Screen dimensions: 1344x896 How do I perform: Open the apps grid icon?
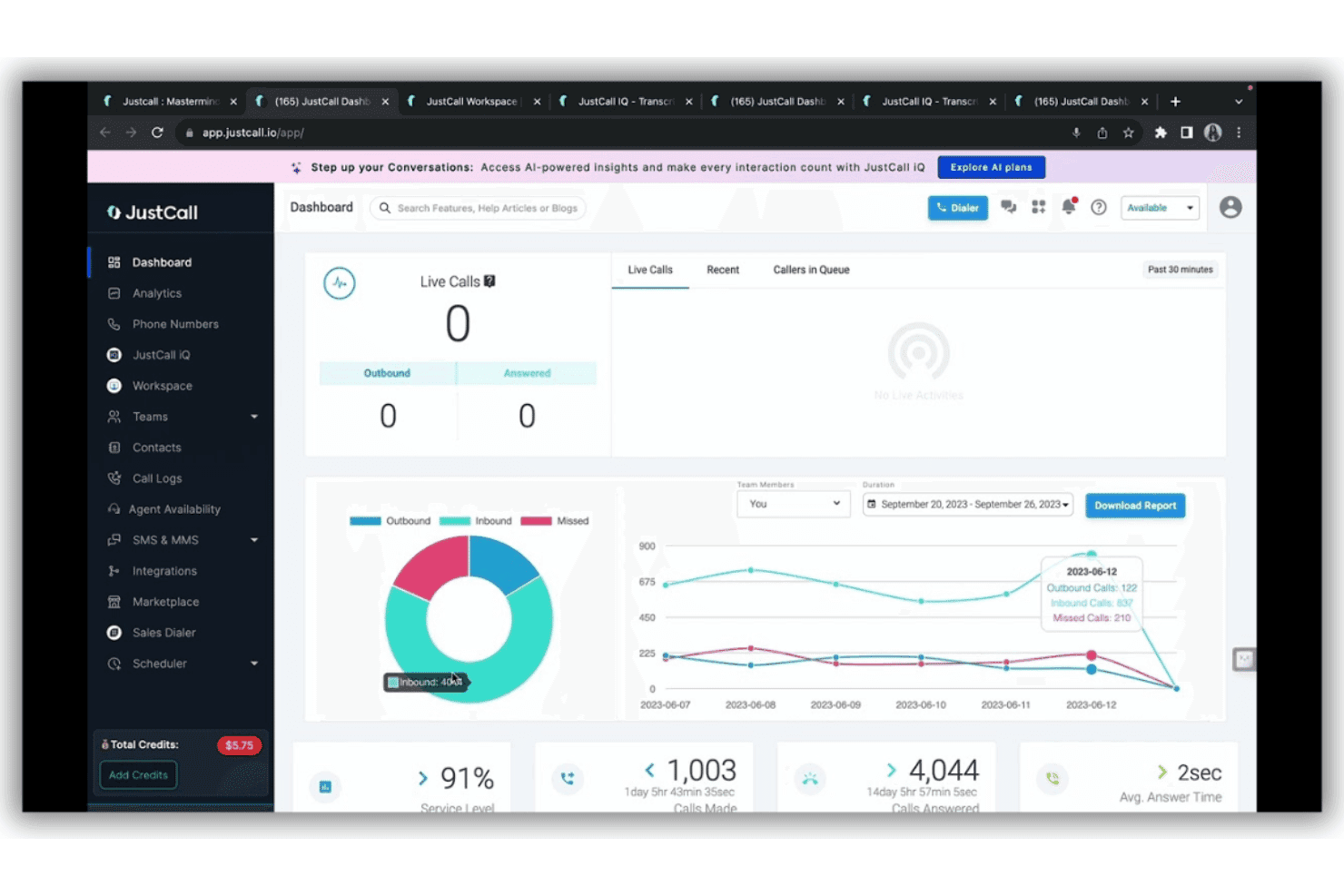pos(1038,207)
